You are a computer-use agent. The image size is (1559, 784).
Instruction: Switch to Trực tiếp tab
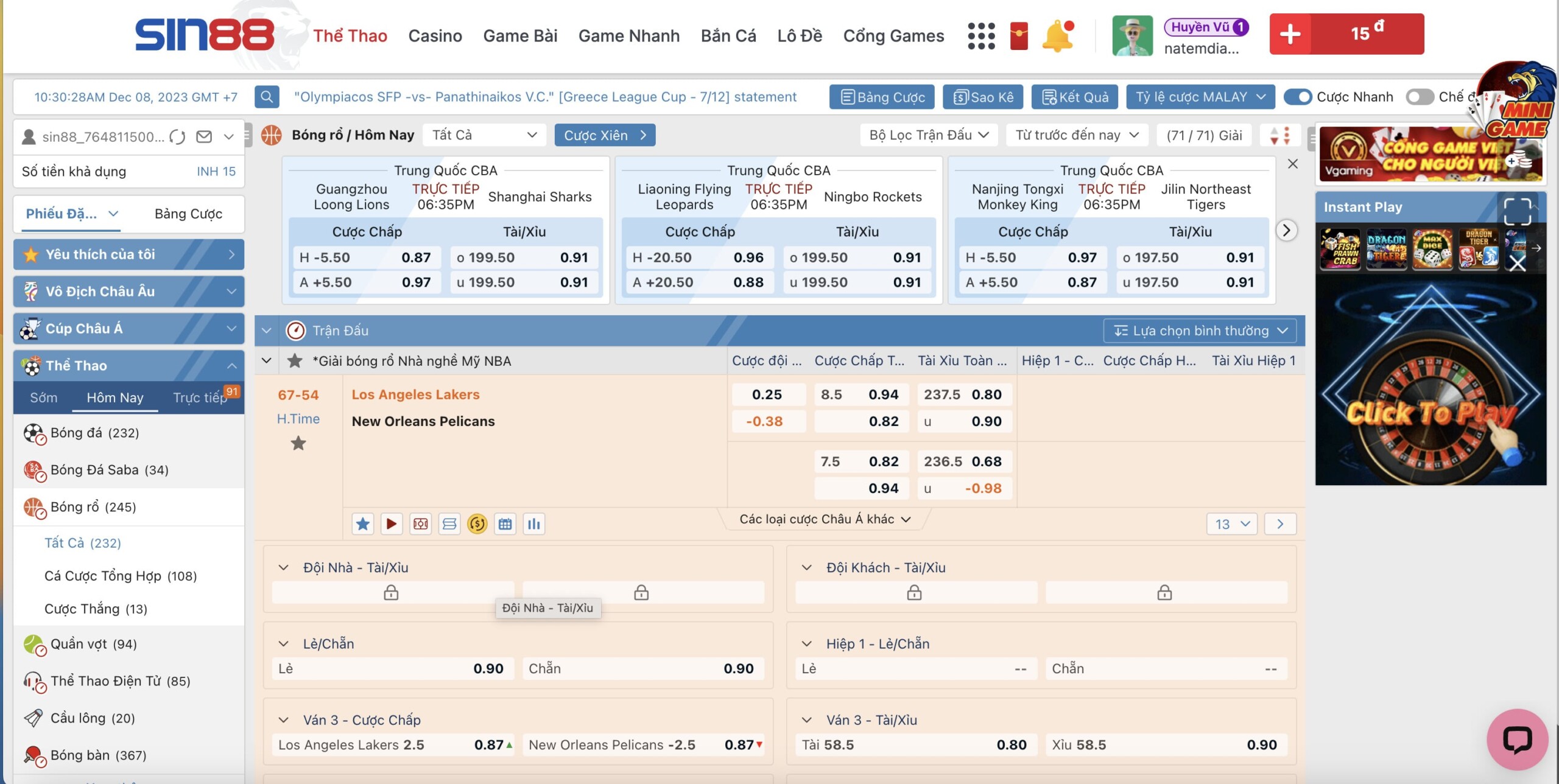tap(200, 397)
